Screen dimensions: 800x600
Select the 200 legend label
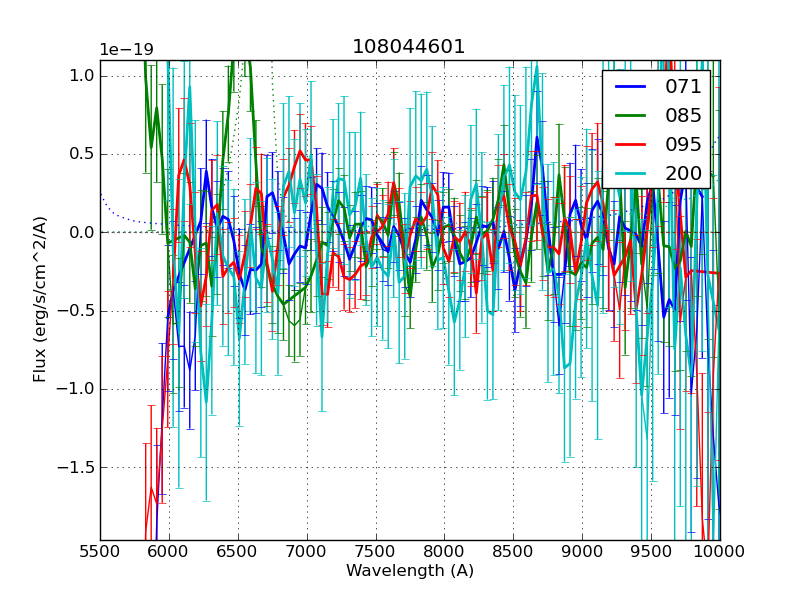(x=684, y=173)
